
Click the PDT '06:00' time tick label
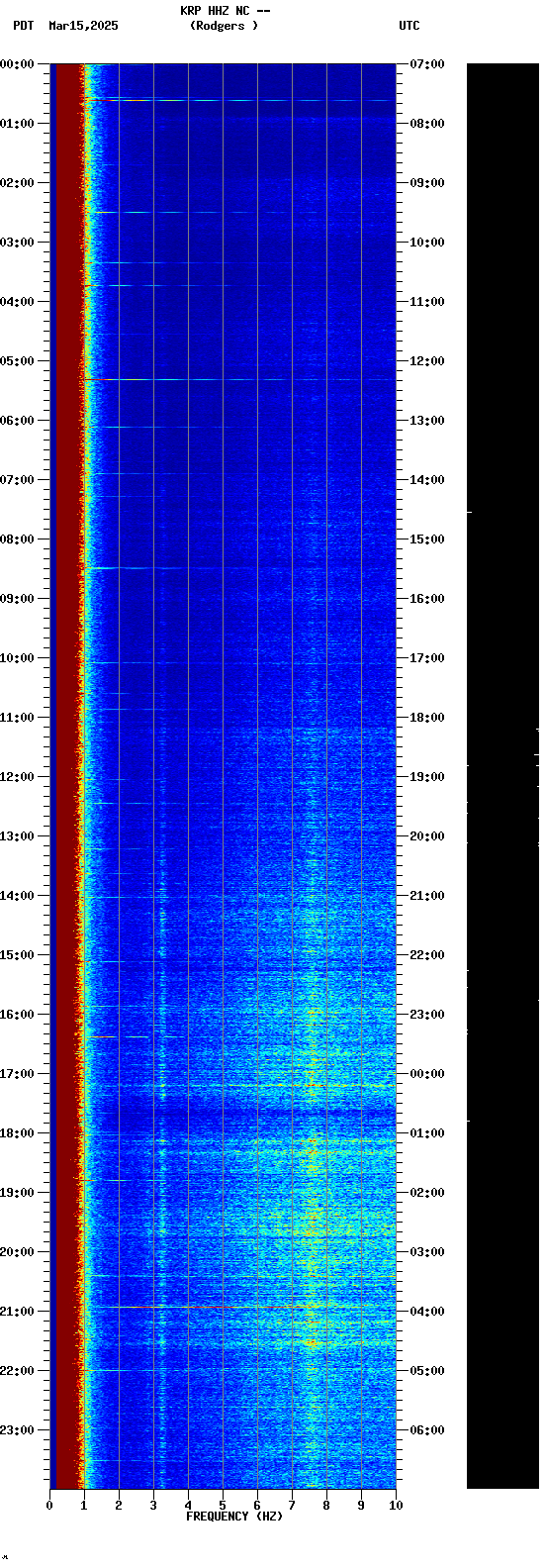click(17, 421)
